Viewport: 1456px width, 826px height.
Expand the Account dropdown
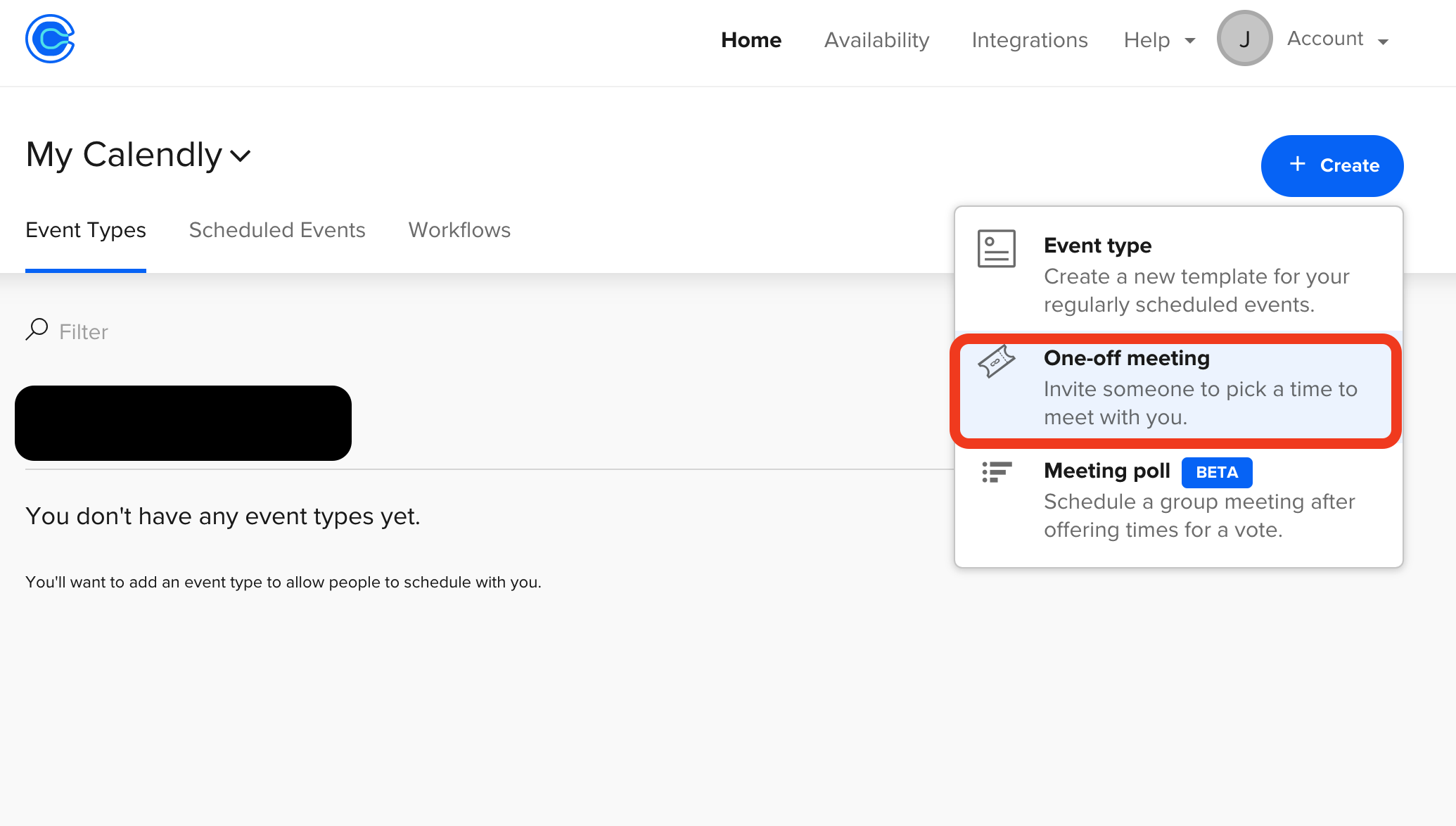point(1338,39)
